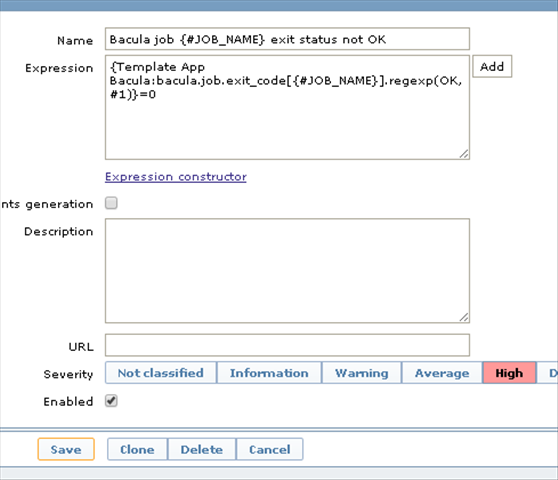Screen dimensions: 558x480
Task: Click the Add expression button
Action: 492,66
